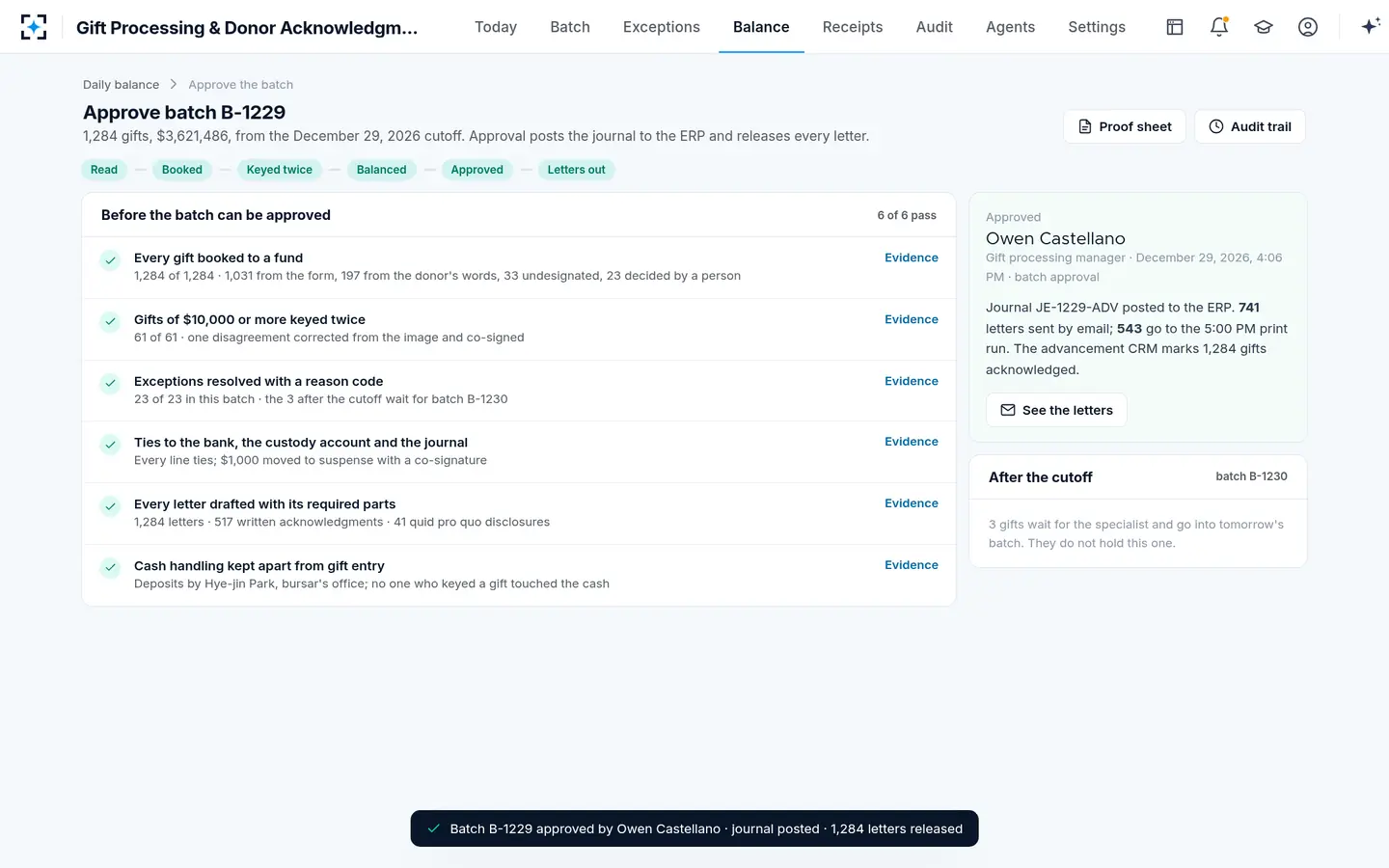Navigate to Daily balance breadcrumb
This screenshot has width=1389, height=868.
(122, 85)
